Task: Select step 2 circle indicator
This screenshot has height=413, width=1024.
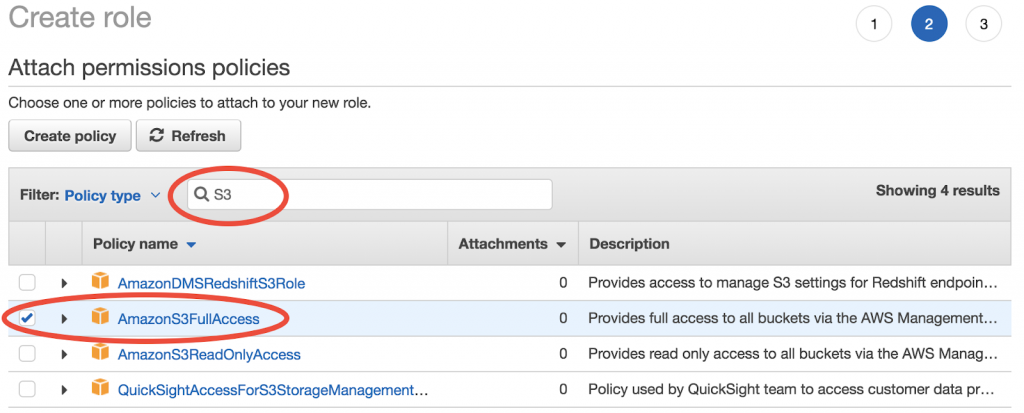Action: click(x=929, y=24)
